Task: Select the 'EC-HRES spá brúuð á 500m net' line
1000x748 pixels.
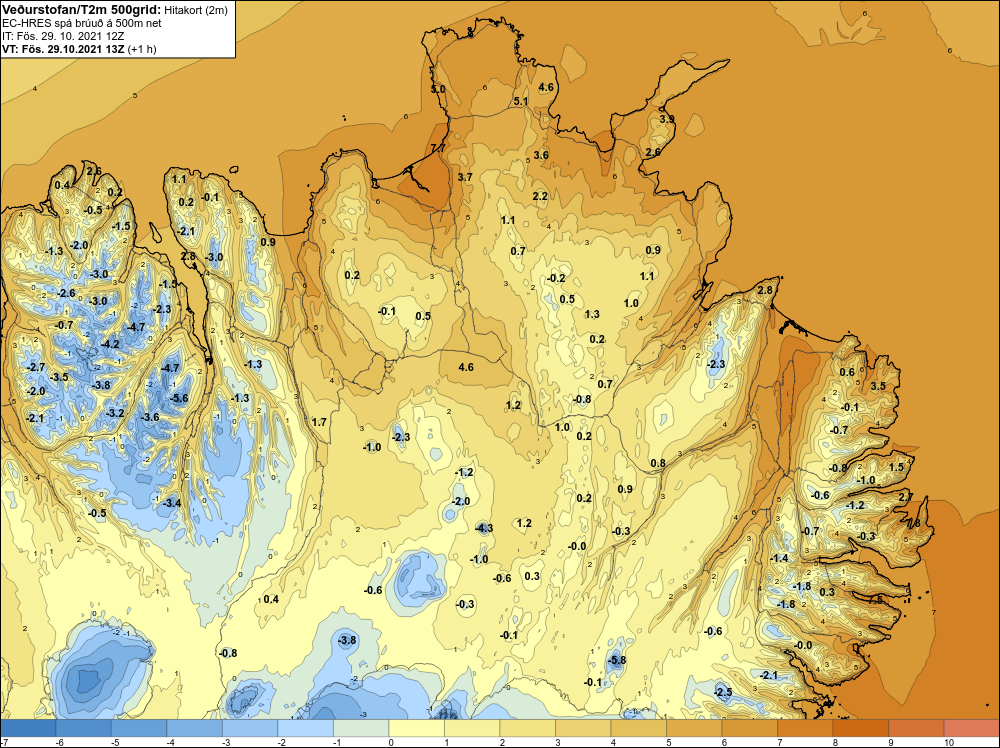Action: [x=82, y=23]
